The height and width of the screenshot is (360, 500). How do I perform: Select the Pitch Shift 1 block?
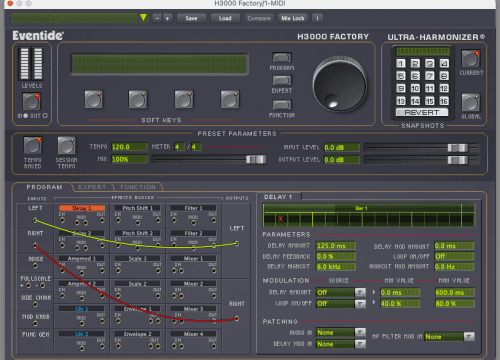137,208
